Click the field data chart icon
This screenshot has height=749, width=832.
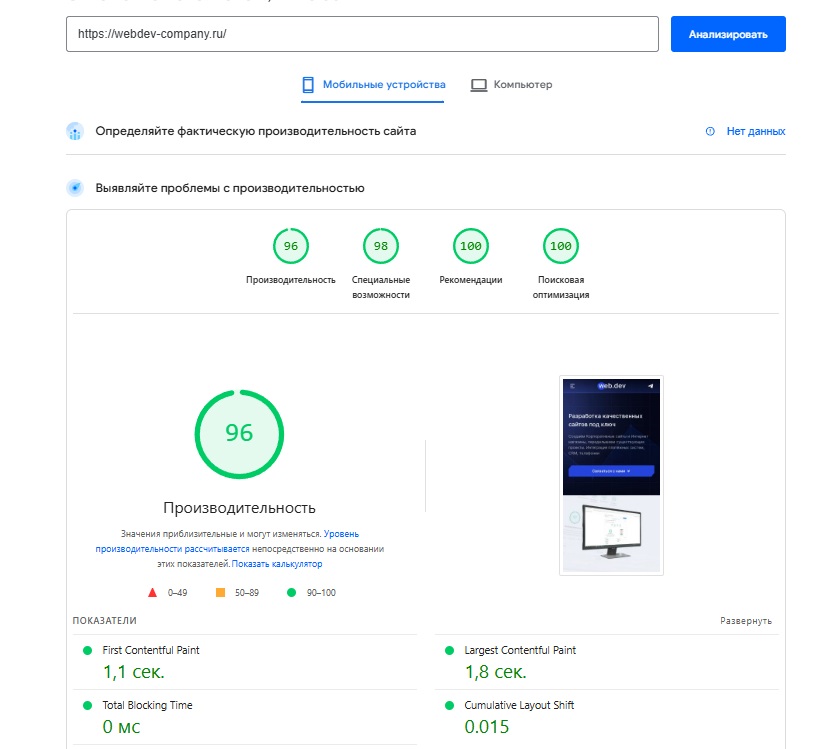[75, 131]
